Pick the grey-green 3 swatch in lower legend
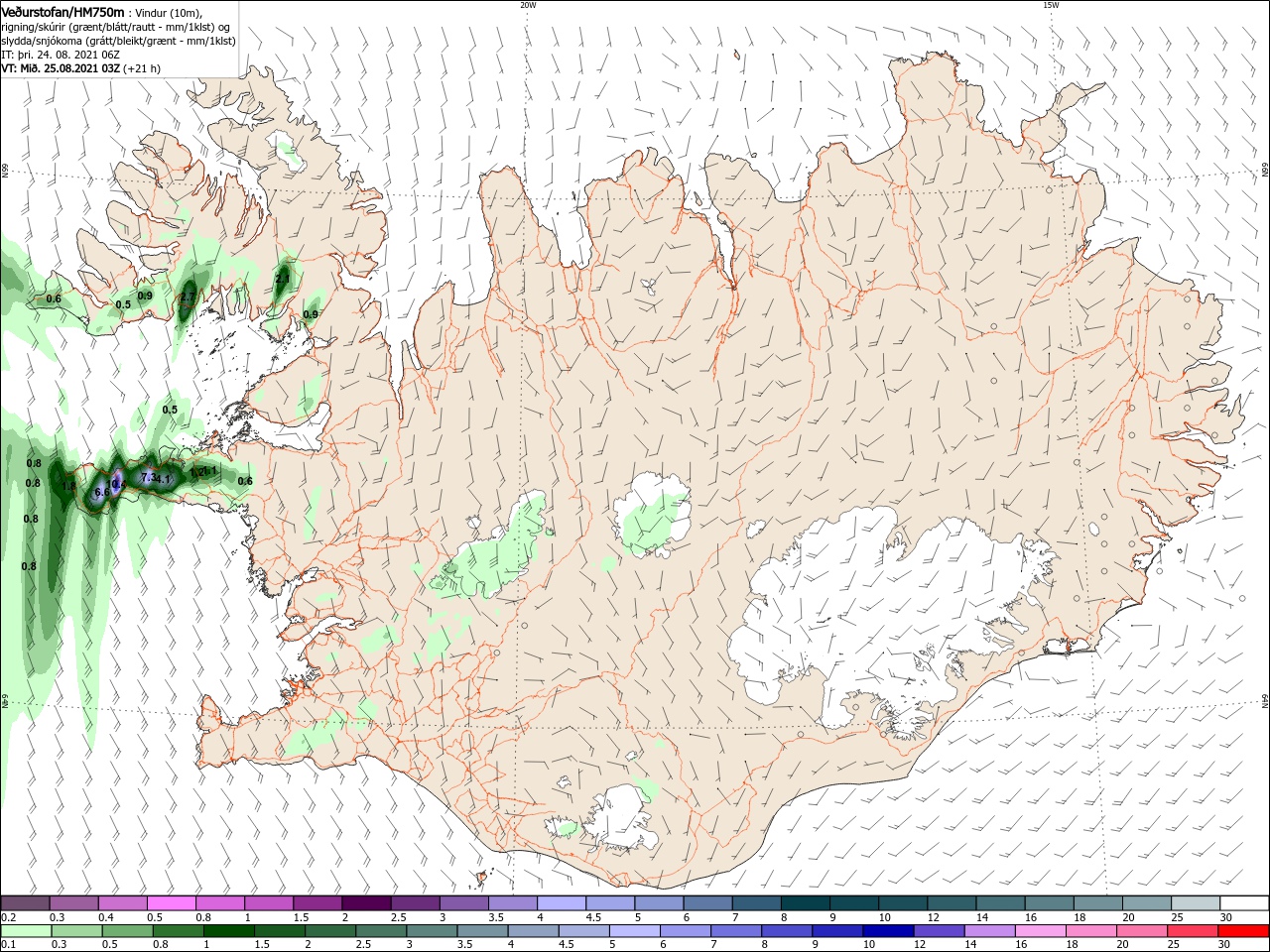This screenshot has width=1270, height=952. [433, 931]
